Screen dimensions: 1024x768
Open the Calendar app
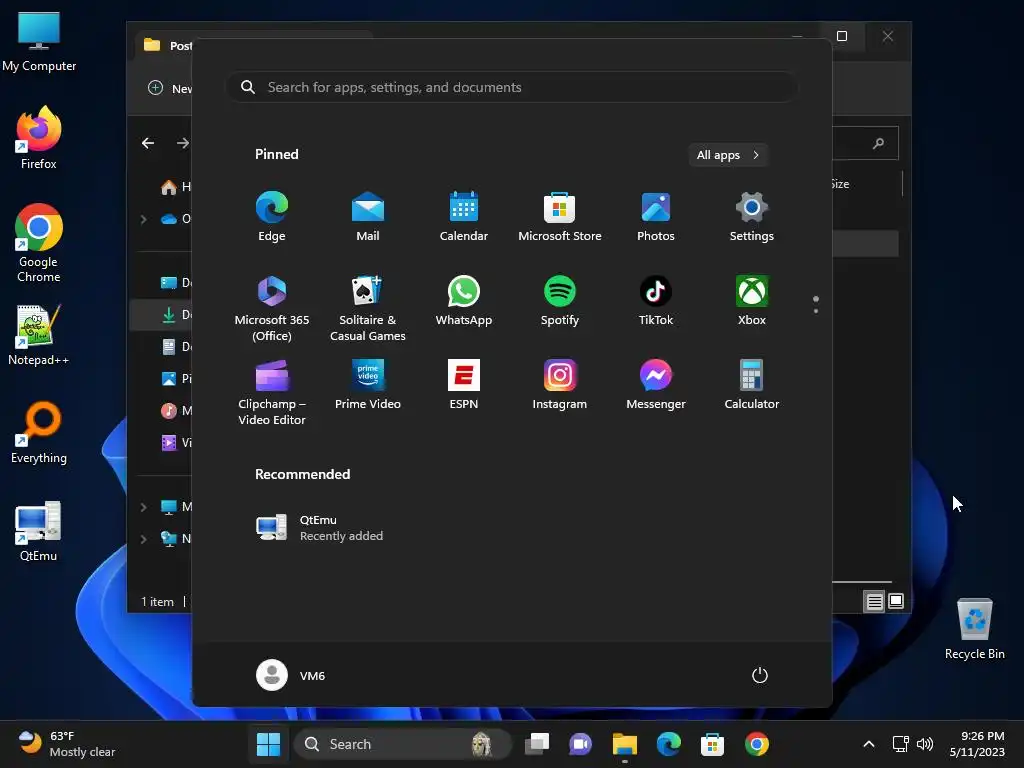[x=464, y=217]
